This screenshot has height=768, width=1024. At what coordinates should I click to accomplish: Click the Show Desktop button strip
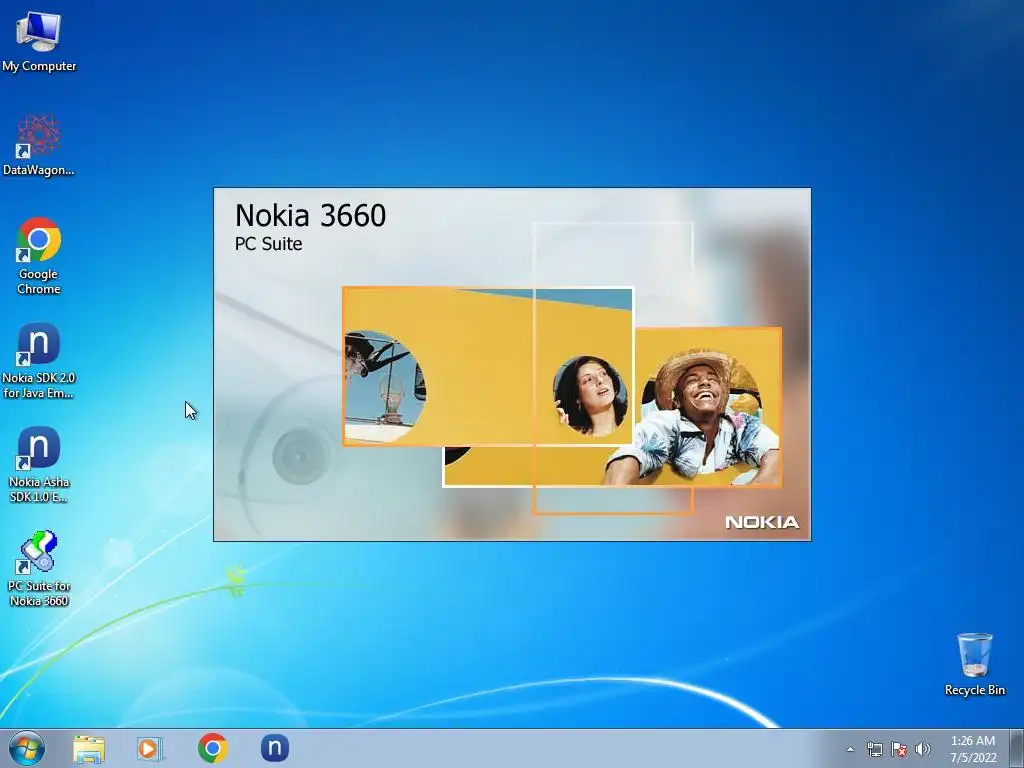click(1017, 748)
